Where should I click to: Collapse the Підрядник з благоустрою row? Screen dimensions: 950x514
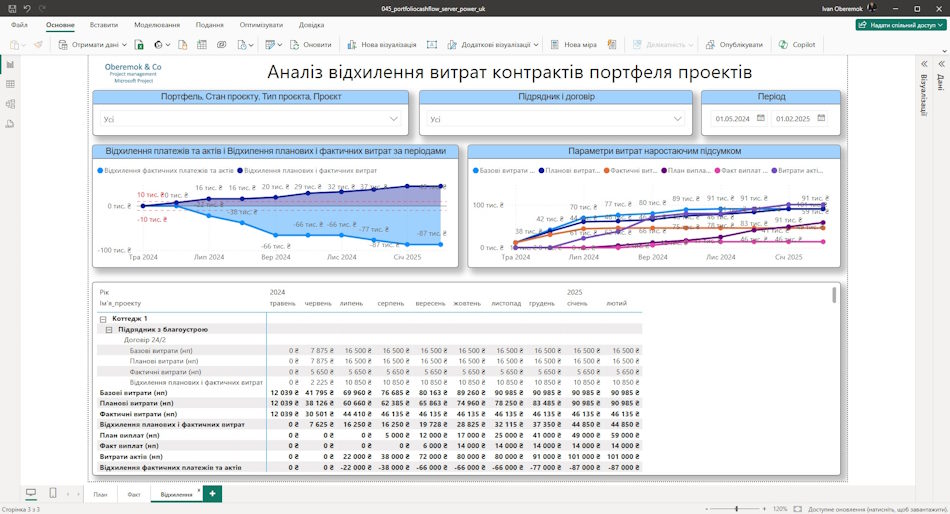point(109,330)
